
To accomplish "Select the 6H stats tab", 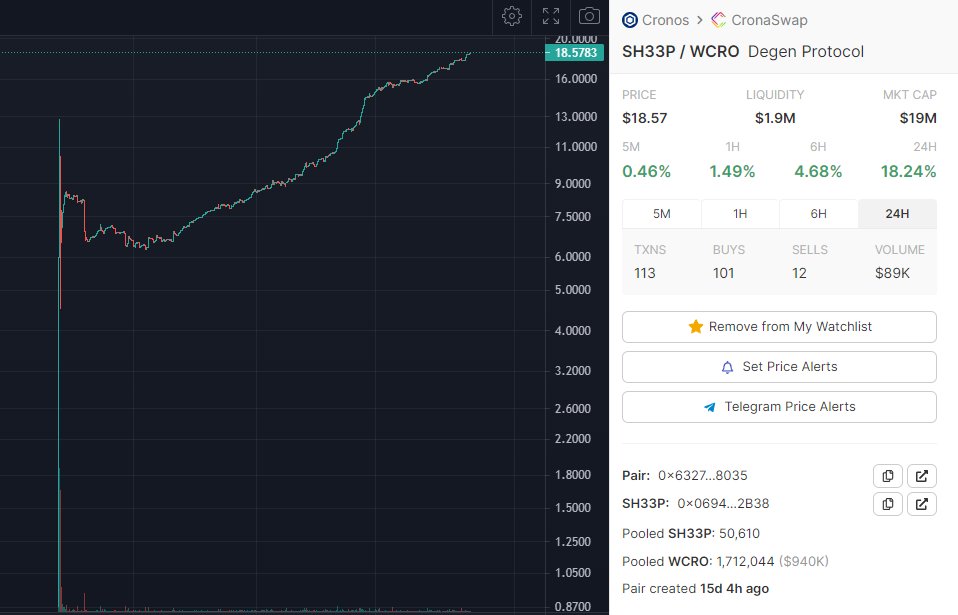I will [819, 214].
